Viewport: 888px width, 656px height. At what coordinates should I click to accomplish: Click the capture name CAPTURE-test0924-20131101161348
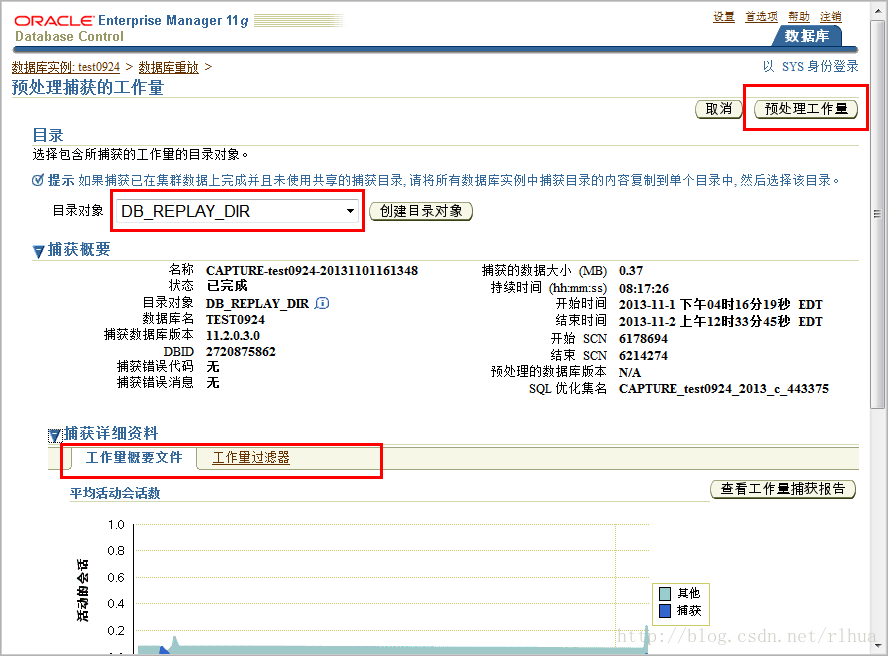(x=312, y=271)
